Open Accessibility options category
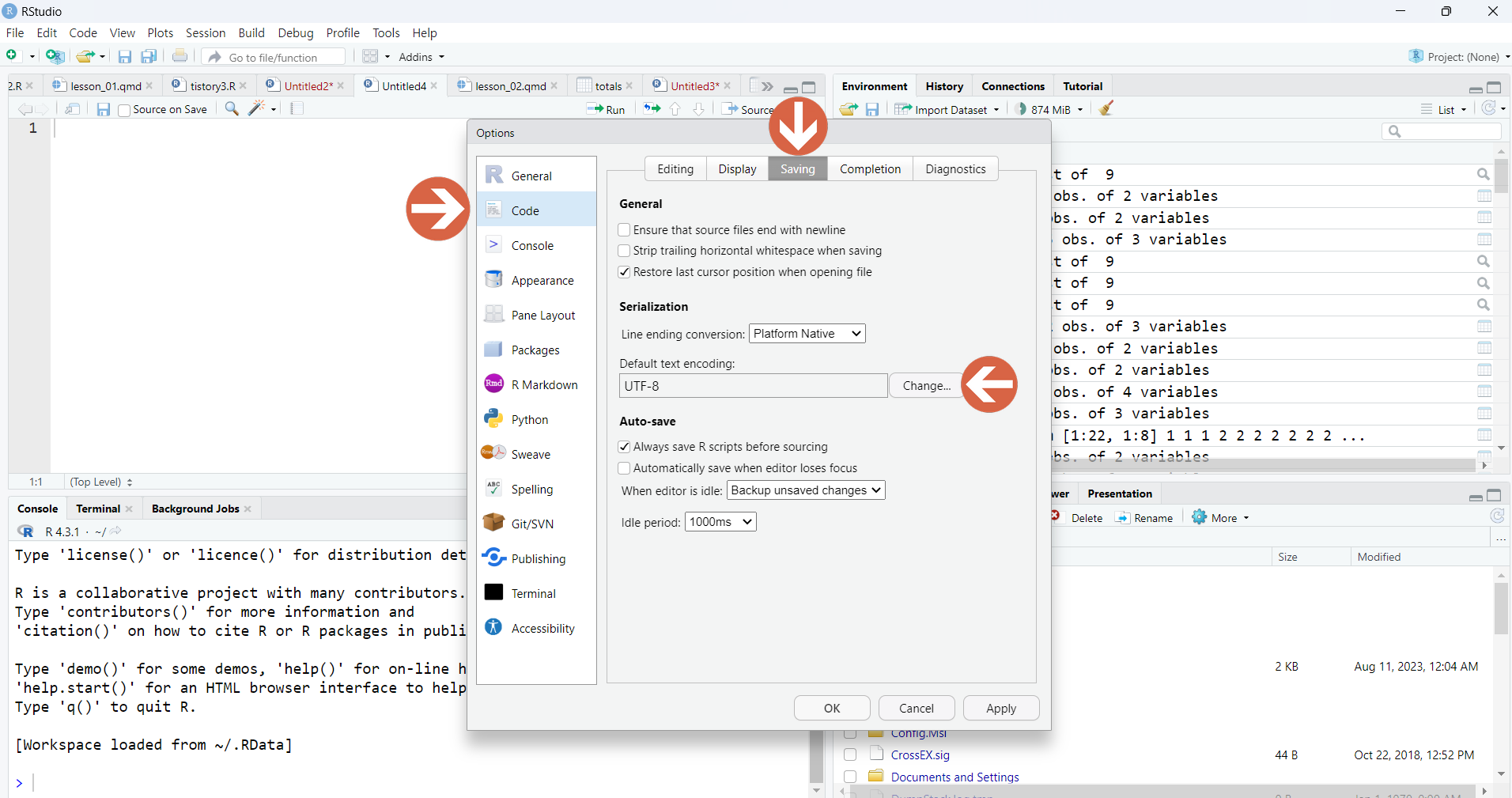The image size is (1512, 798). tap(536, 628)
